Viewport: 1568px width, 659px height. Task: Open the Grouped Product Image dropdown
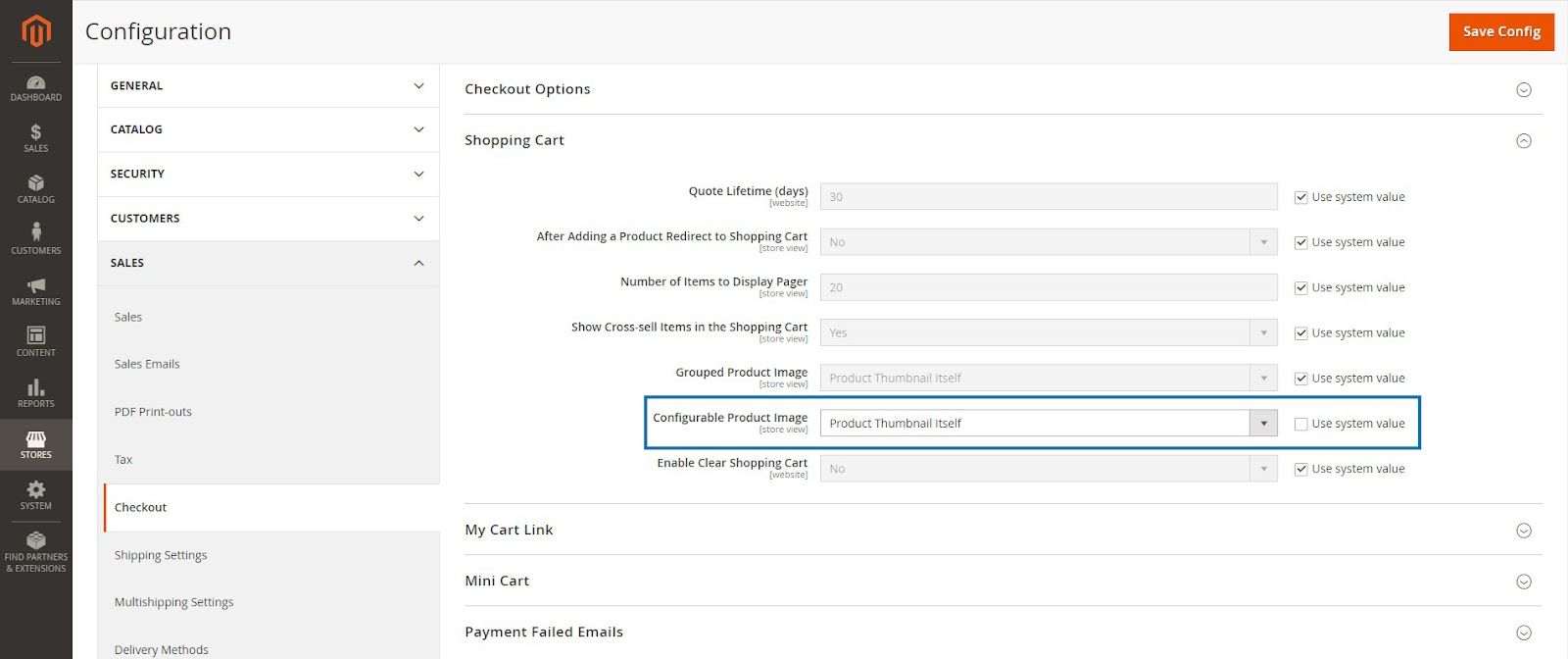tap(1049, 378)
